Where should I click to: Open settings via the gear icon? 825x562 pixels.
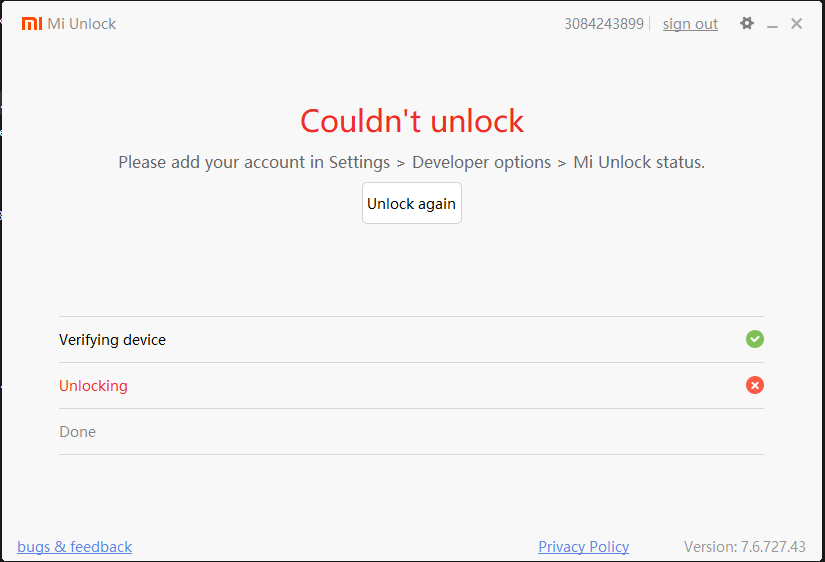[747, 23]
